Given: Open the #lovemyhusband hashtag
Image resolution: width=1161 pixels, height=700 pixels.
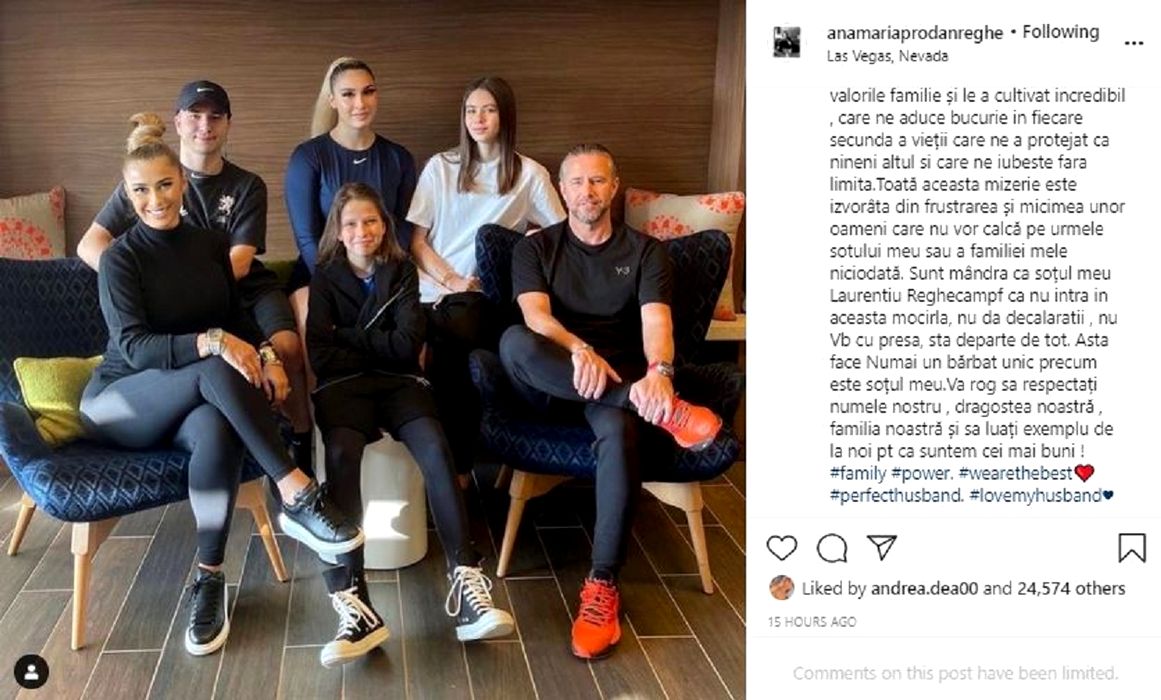Looking at the screenshot, I should 1035,496.
